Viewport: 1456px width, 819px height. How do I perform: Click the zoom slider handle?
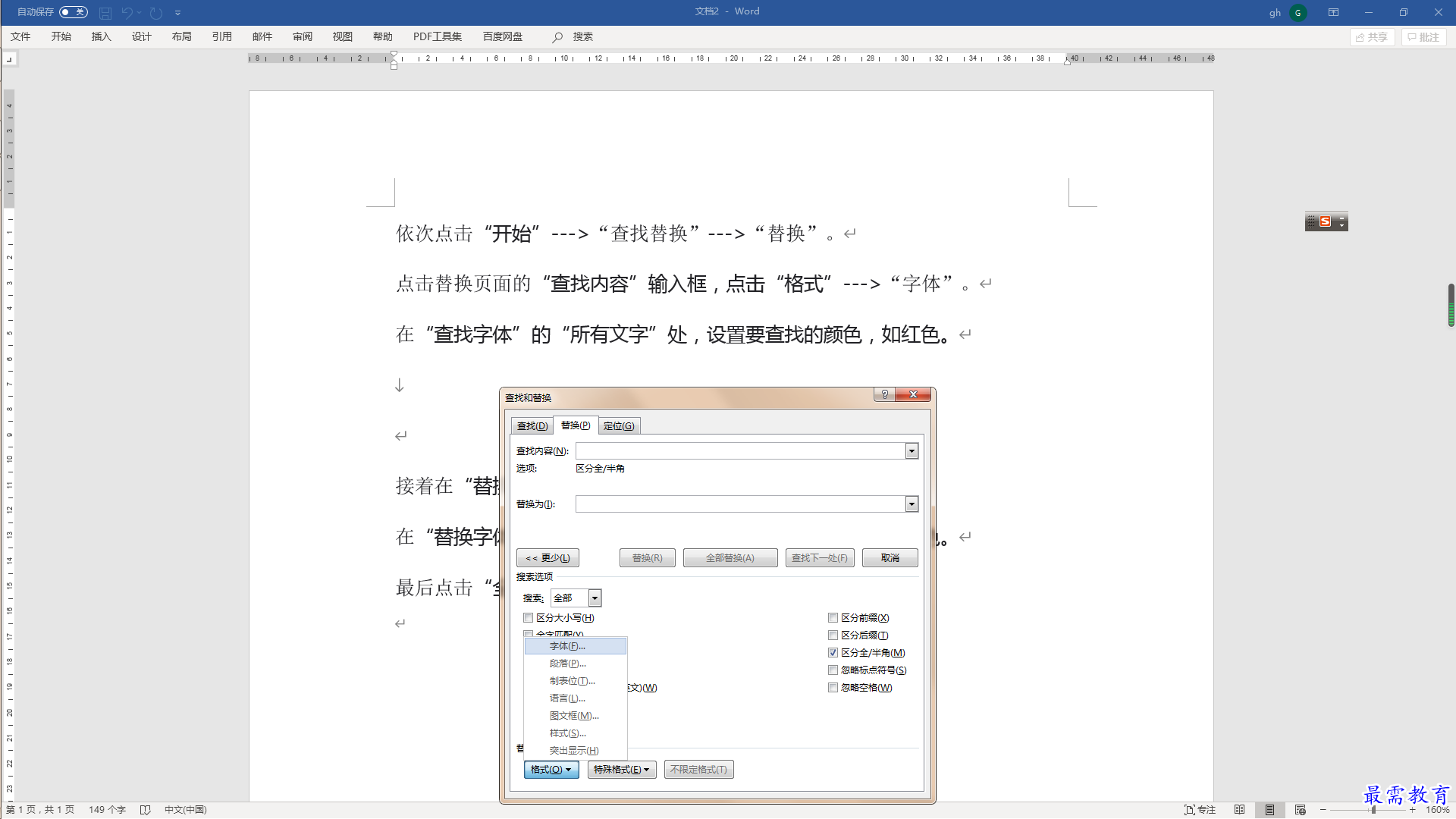point(1373,810)
